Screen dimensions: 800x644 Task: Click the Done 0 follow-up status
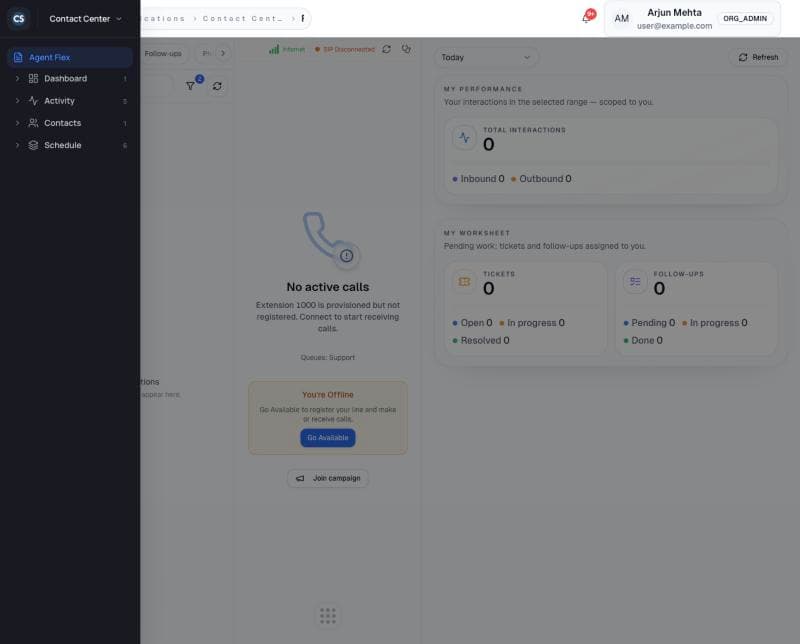[643, 340]
